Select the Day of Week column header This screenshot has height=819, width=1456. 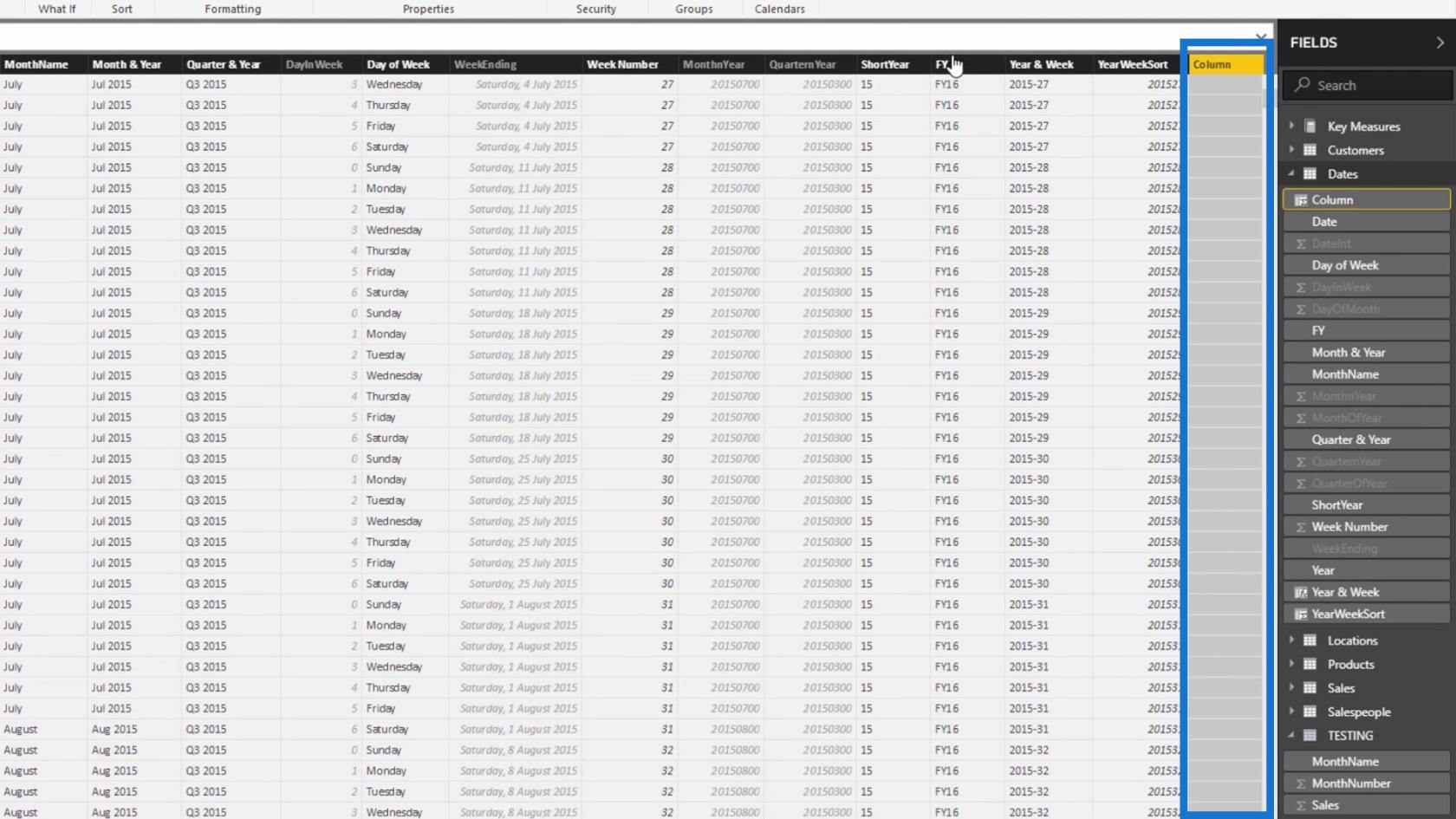405,64
